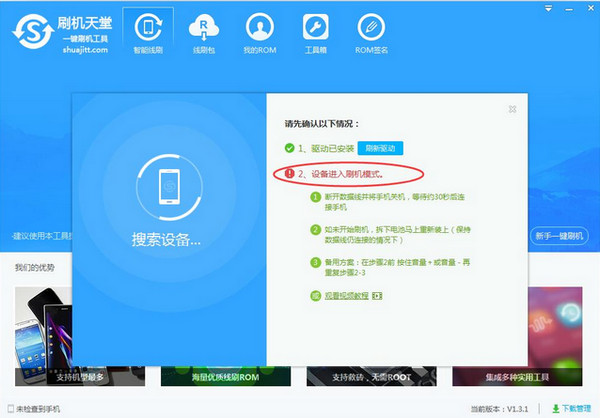Click step 1 green number badge

(315, 197)
